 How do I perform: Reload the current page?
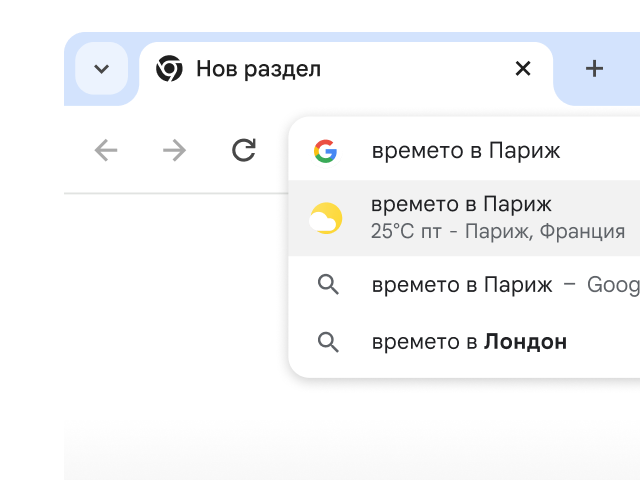coord(243,150)
